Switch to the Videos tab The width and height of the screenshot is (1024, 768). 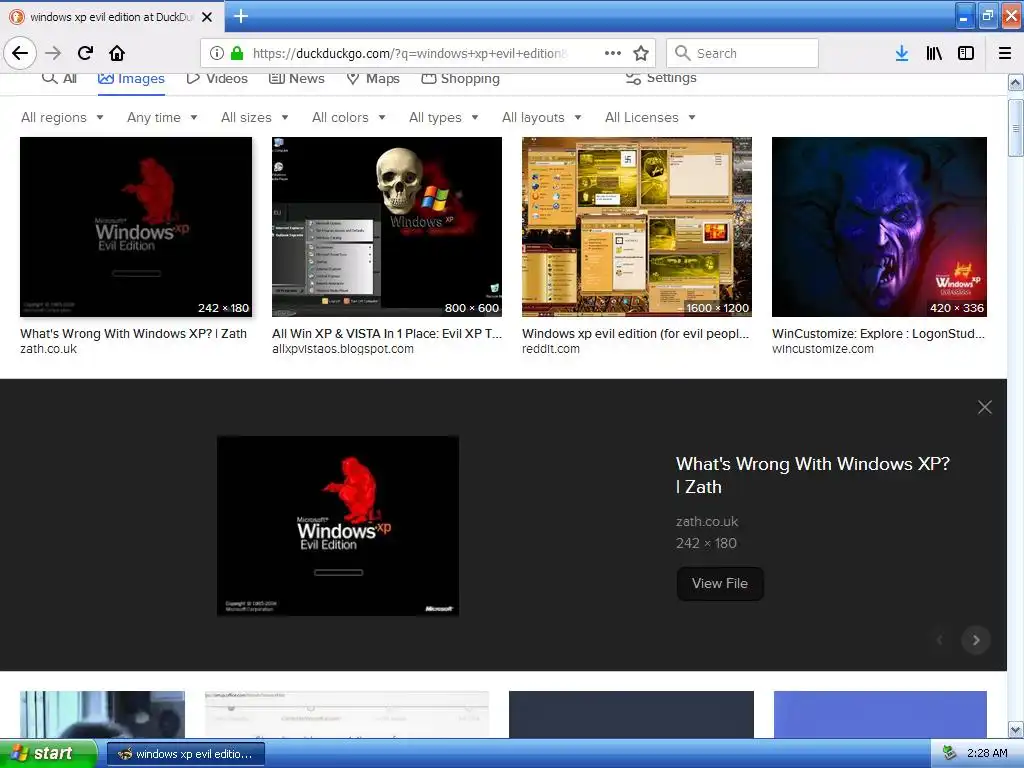coord(217,78)
